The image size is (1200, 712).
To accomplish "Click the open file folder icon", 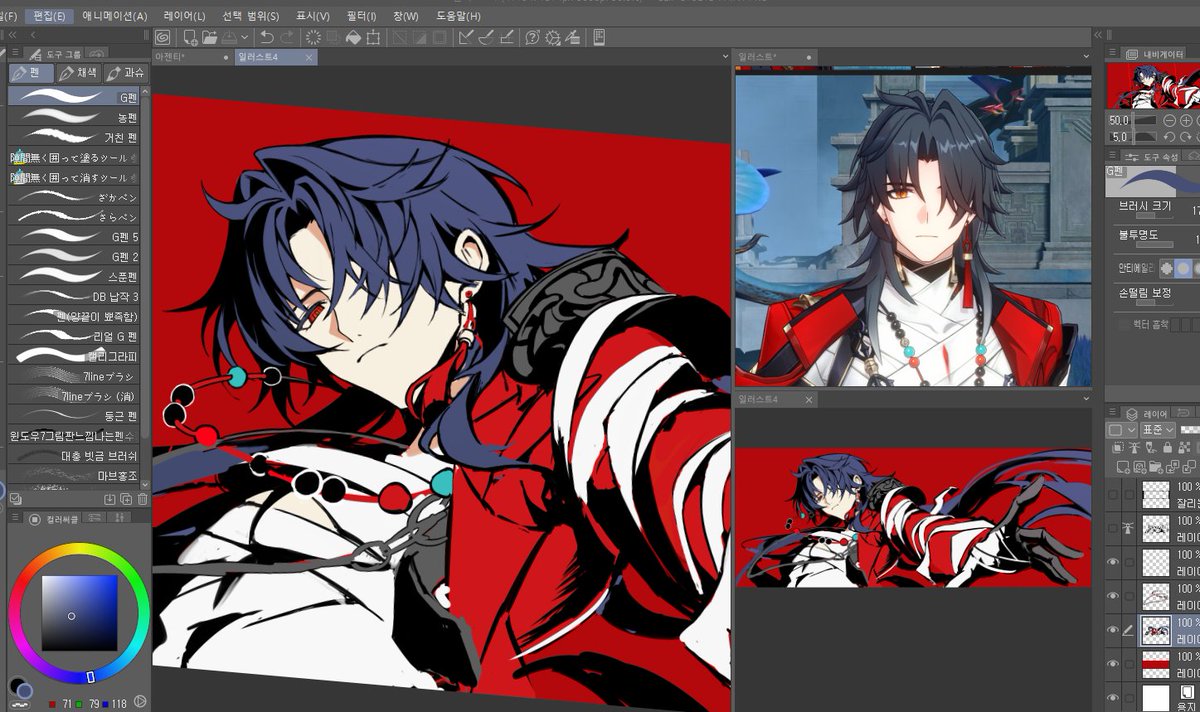I will pyautogui.click(x=209, y=37).
